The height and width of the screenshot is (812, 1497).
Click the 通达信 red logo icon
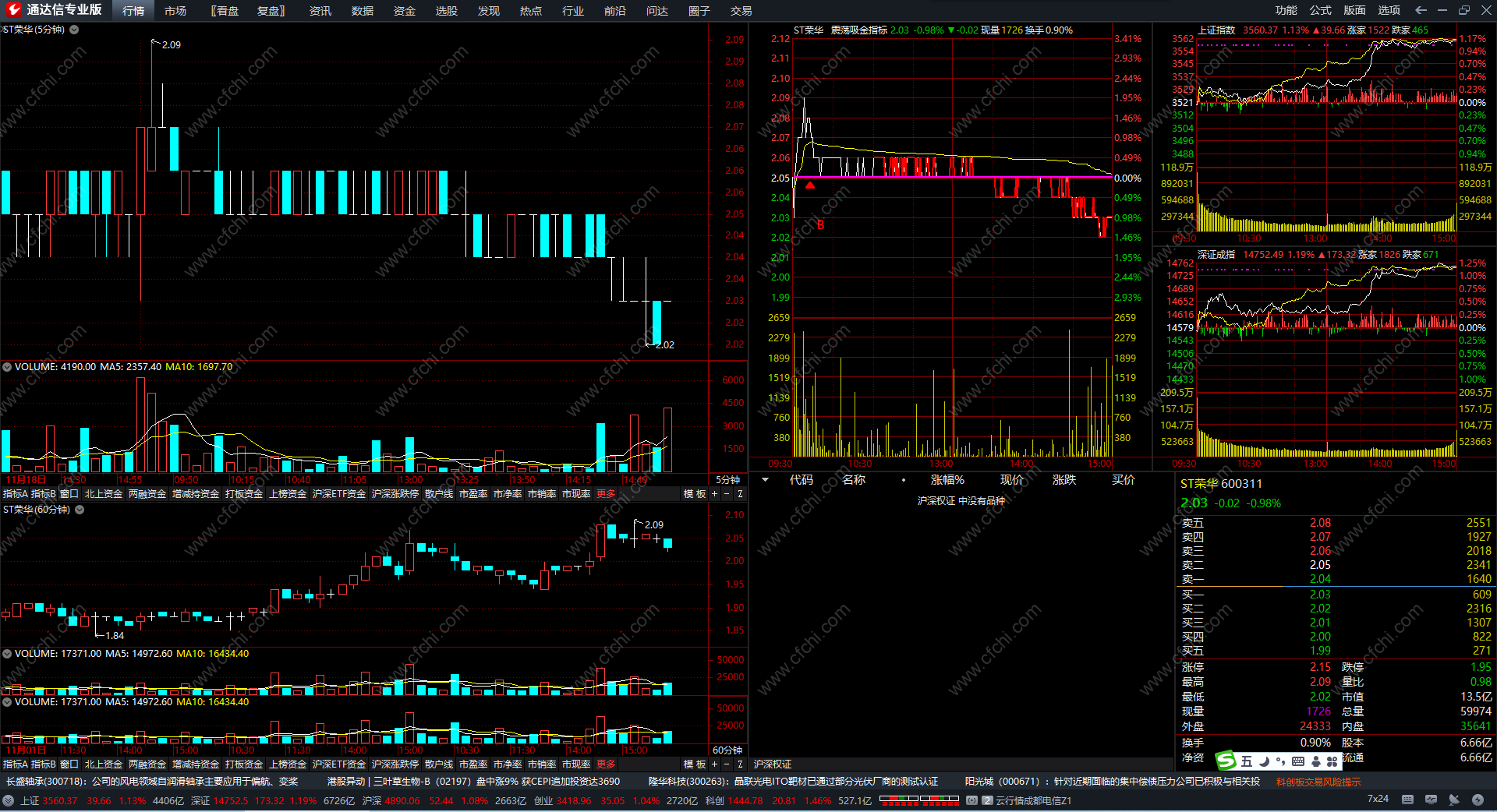(x=14, y=10)
